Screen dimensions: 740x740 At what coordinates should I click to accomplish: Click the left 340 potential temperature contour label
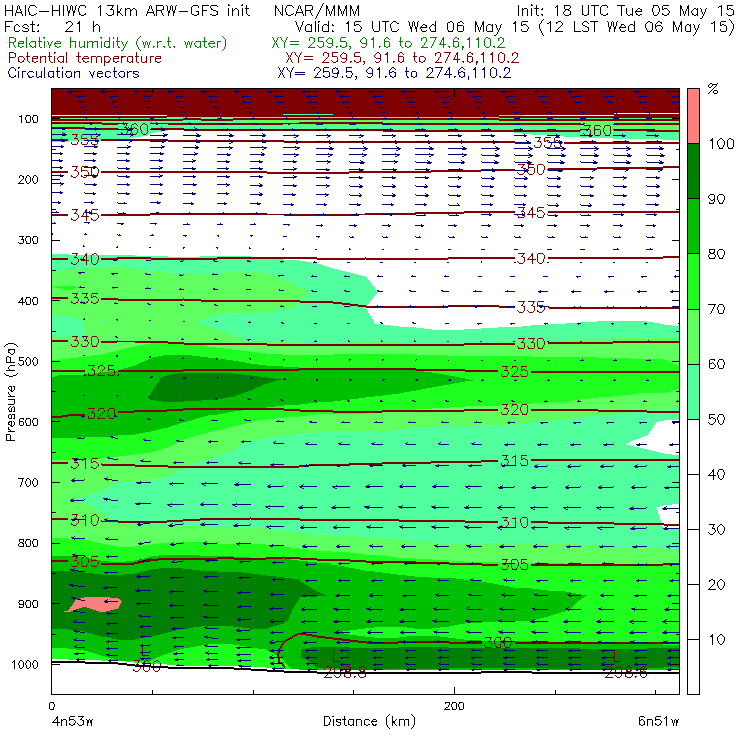click(85, 259)
